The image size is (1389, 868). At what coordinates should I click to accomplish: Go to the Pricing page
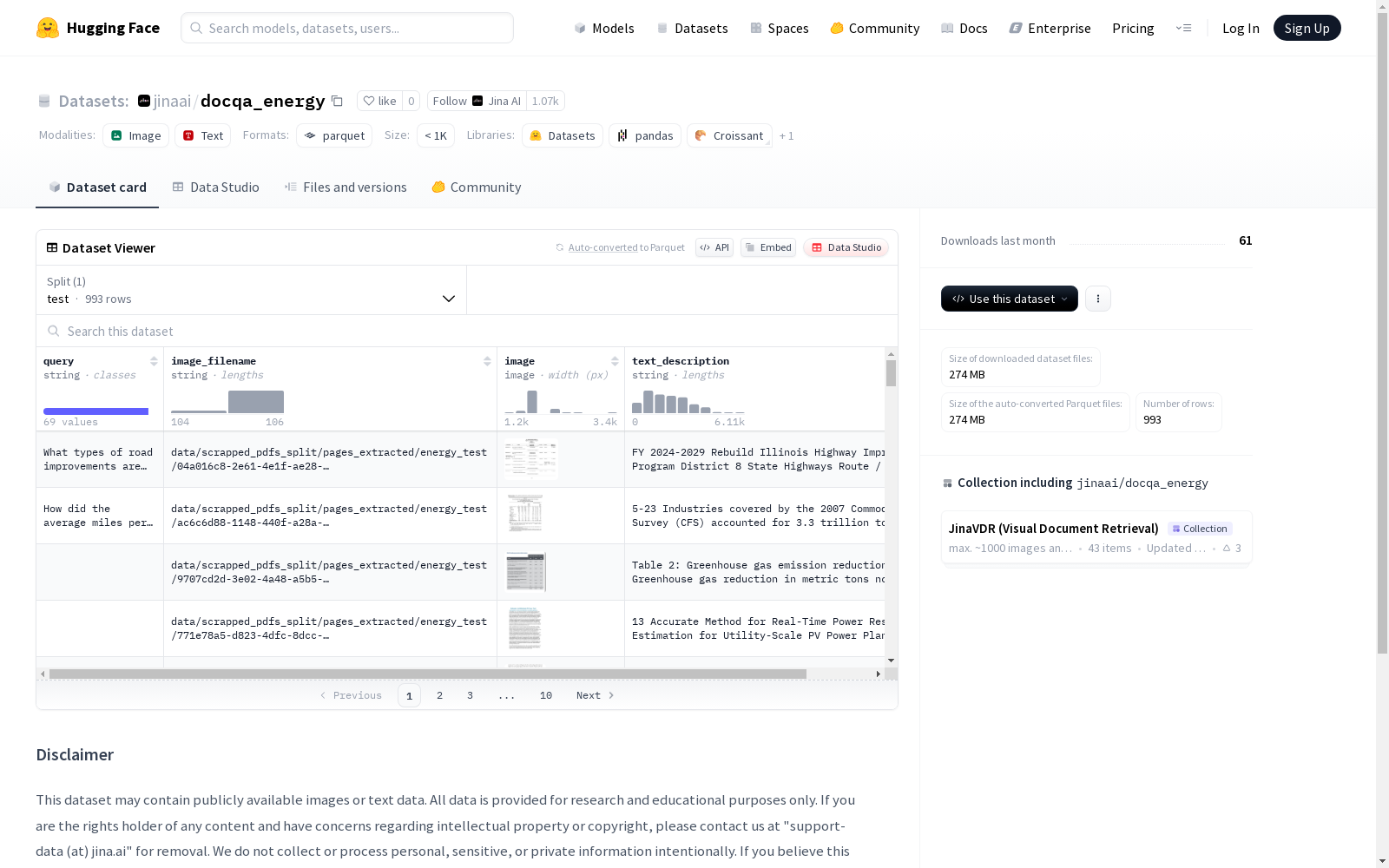[1133, 28]
